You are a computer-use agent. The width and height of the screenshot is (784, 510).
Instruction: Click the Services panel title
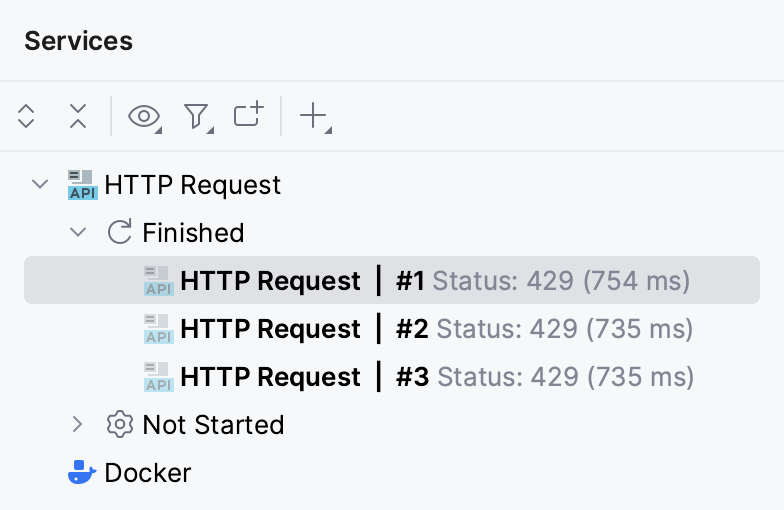(78, 41)
